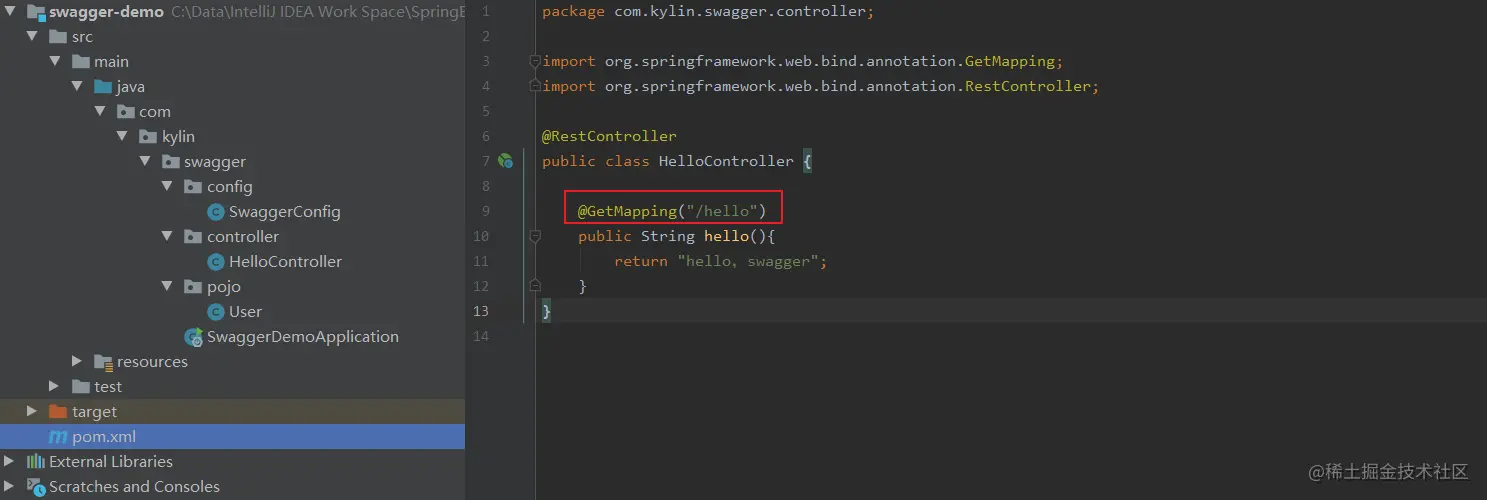Viewport: 1487px width, 500px height.
Task: Click the orange target folder icon
Action: click(x=58, y=412)
